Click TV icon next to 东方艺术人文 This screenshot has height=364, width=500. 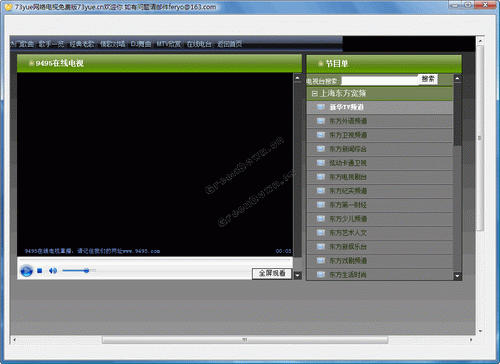click(321, 233)
